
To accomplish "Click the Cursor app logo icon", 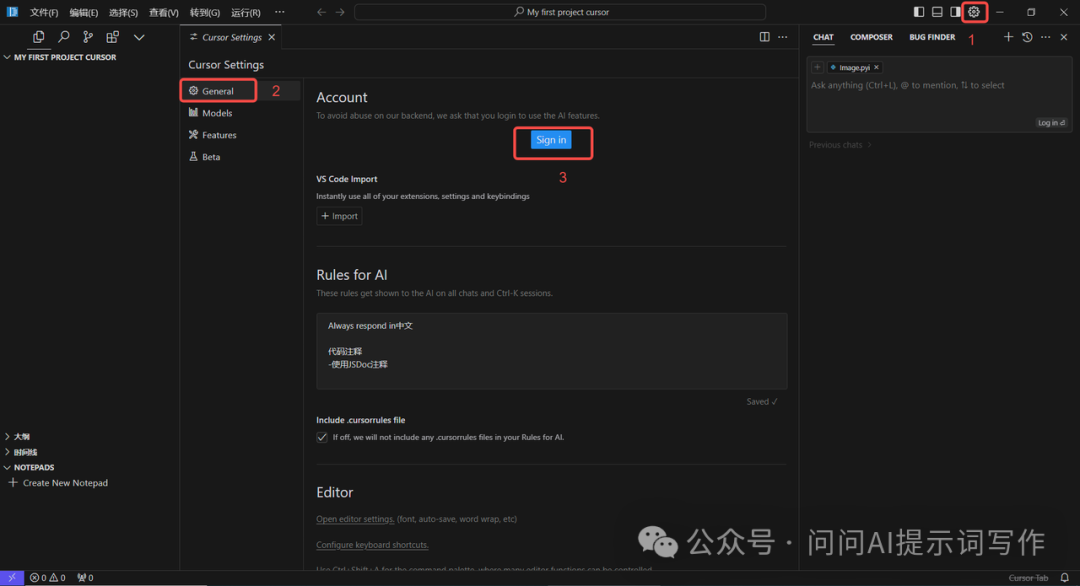I will coord(12,12).
